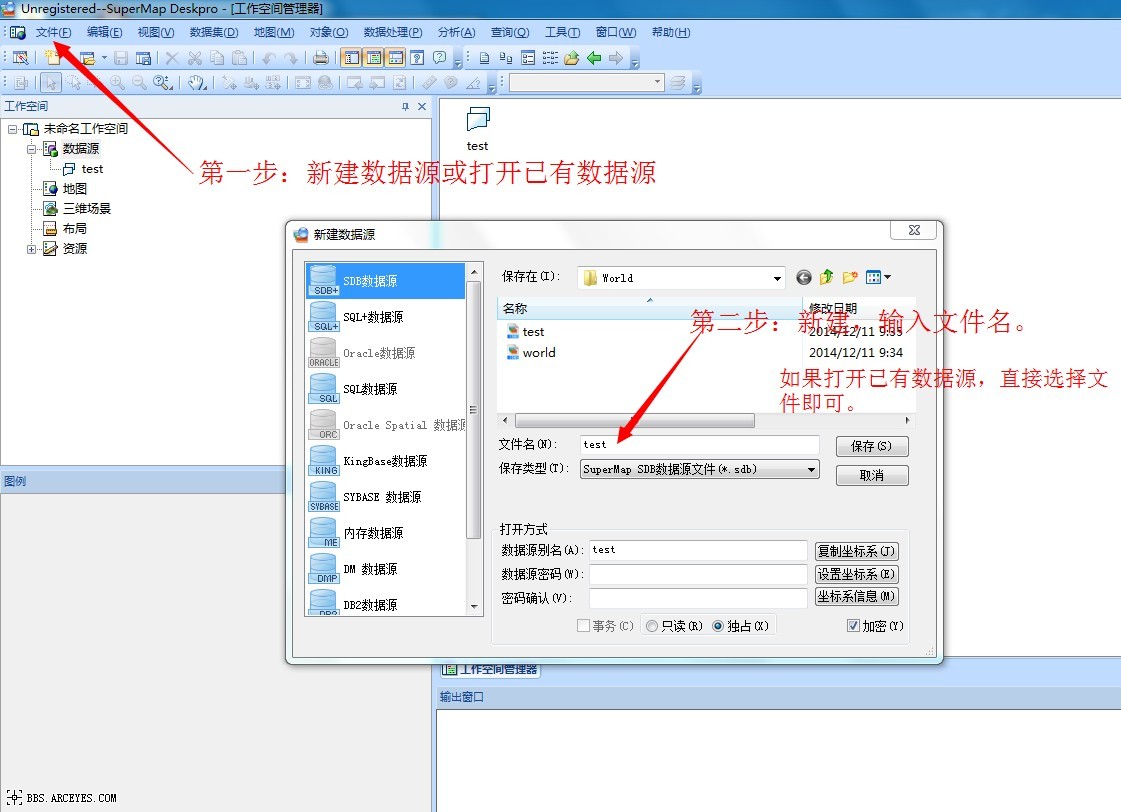Collapse the 未命名工作空间 tree node
This screenshot has width=1121, height=812.
point(13,129)
